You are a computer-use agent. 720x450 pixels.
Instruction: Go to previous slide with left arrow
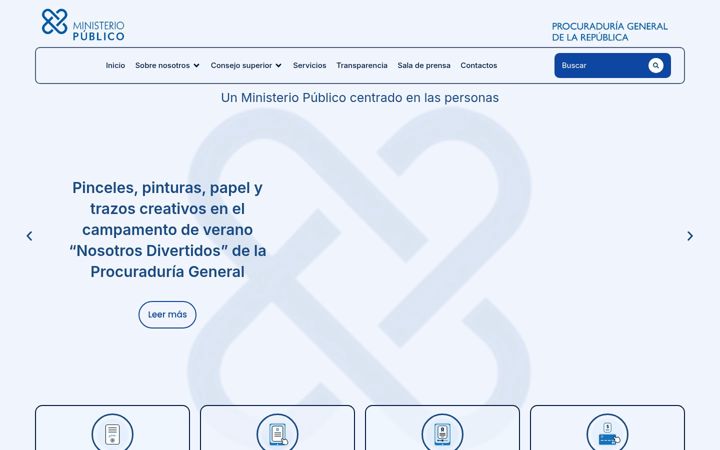pyautogui.click(x=29, y=236)
